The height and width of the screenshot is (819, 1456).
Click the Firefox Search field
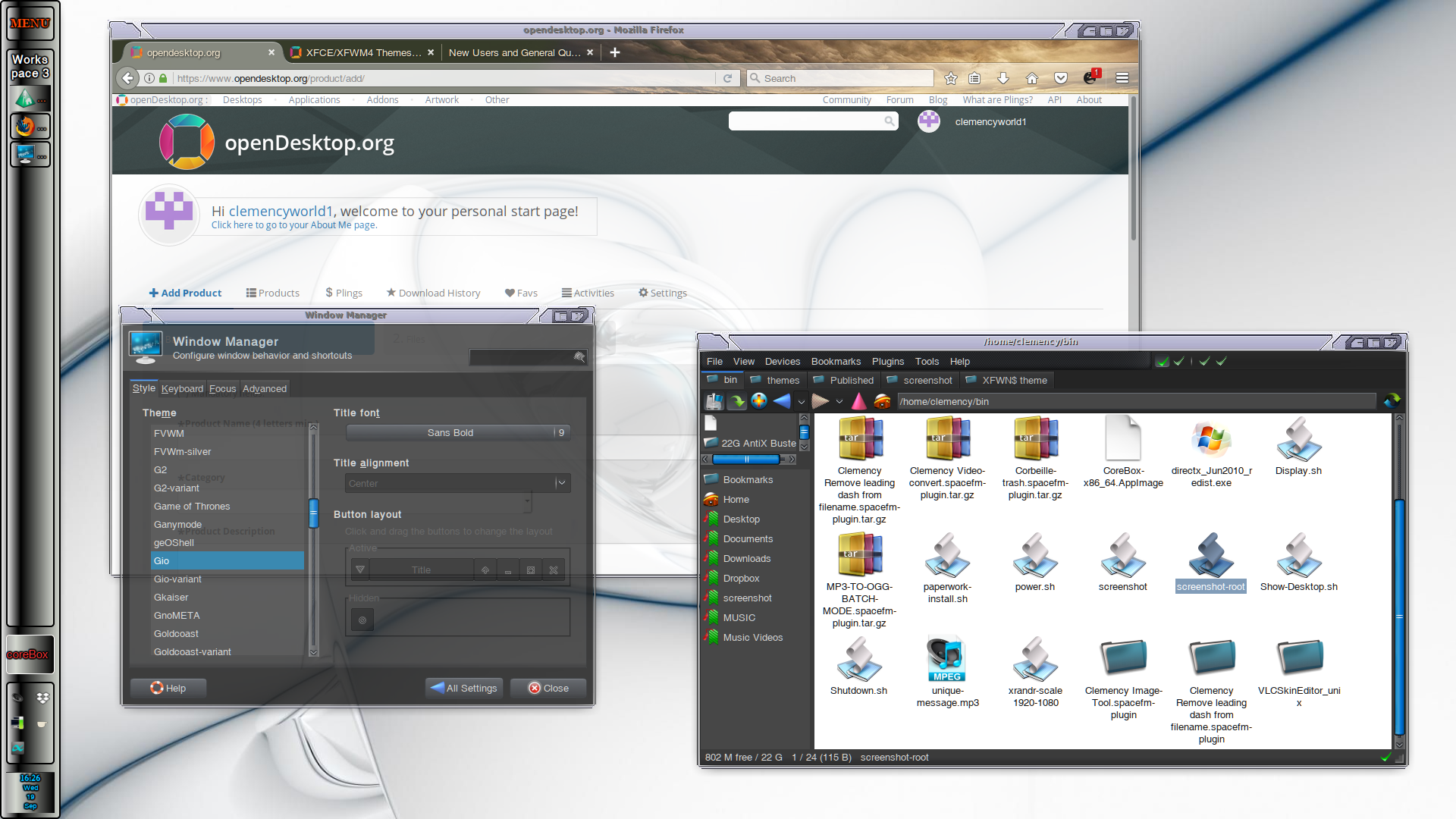point(840,78)
